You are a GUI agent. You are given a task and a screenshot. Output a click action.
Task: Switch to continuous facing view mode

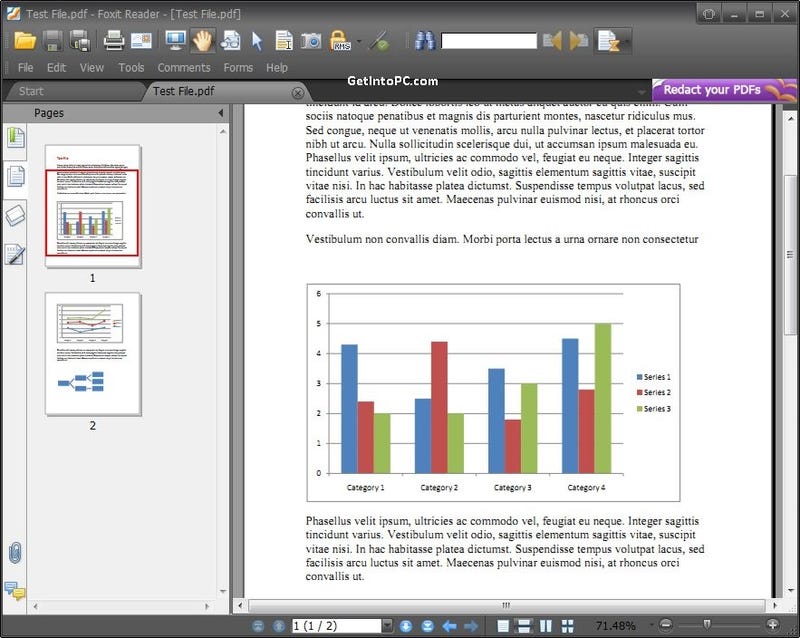point(567,626)
